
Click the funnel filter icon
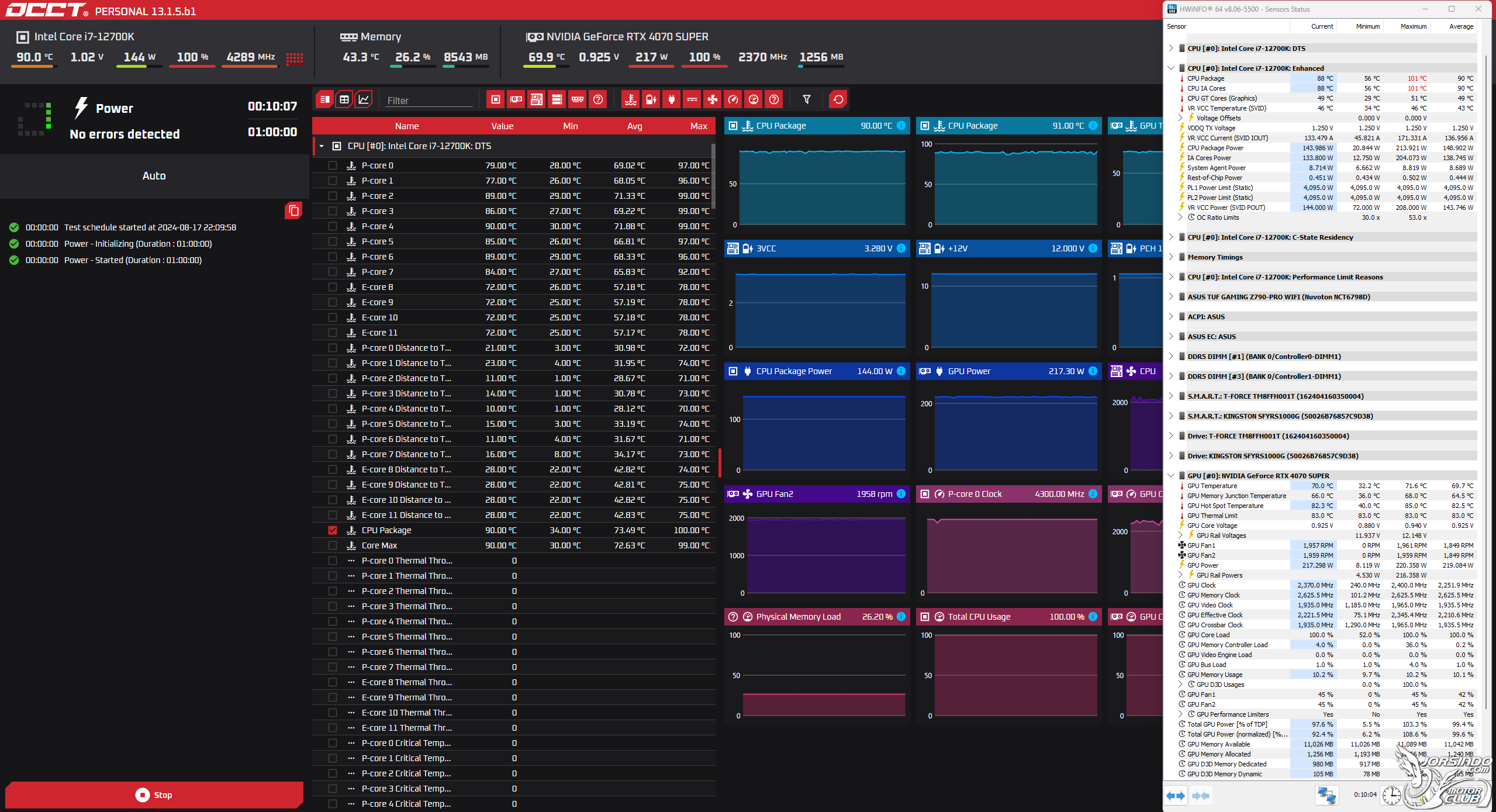(807, 99)
